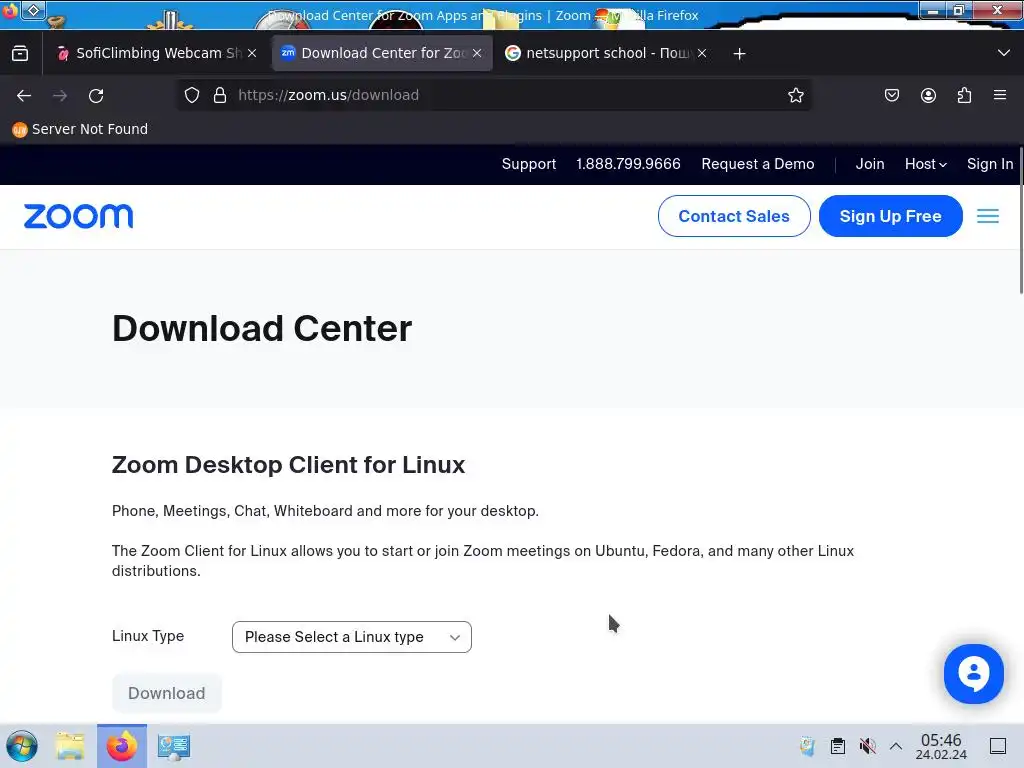Expand the Host dropdown menu
1024x768 pixels.
pyautogui.click(x=925, y=164)
